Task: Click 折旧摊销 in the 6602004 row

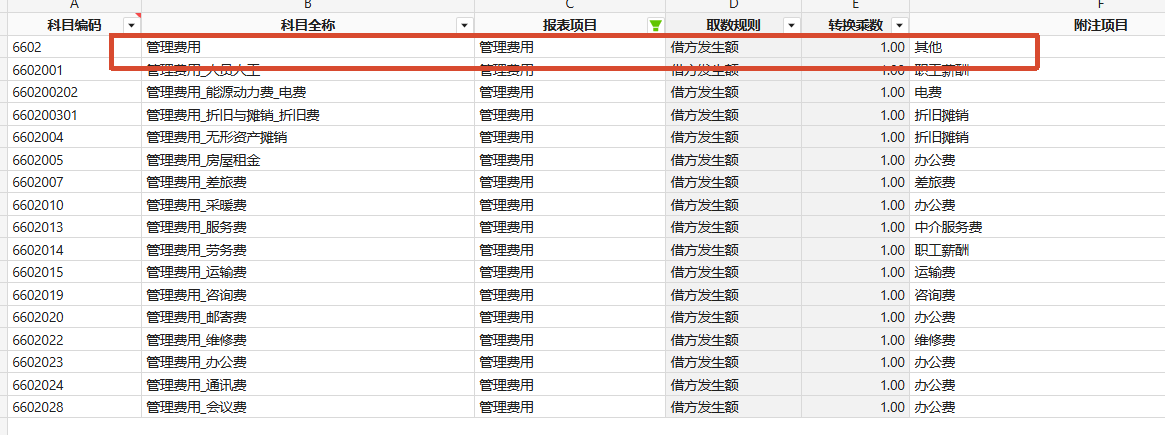Action: 1037,138
